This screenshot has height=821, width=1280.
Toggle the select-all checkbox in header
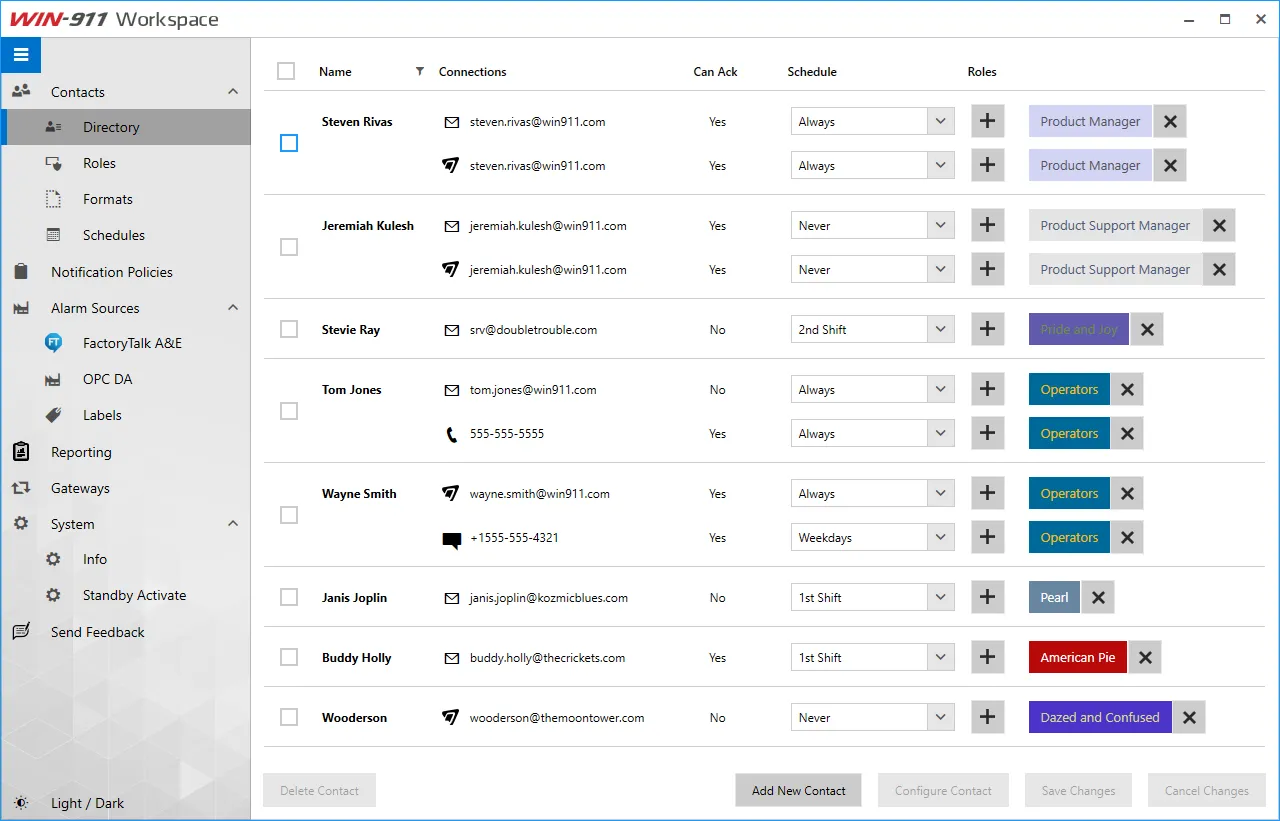point(286,71)
